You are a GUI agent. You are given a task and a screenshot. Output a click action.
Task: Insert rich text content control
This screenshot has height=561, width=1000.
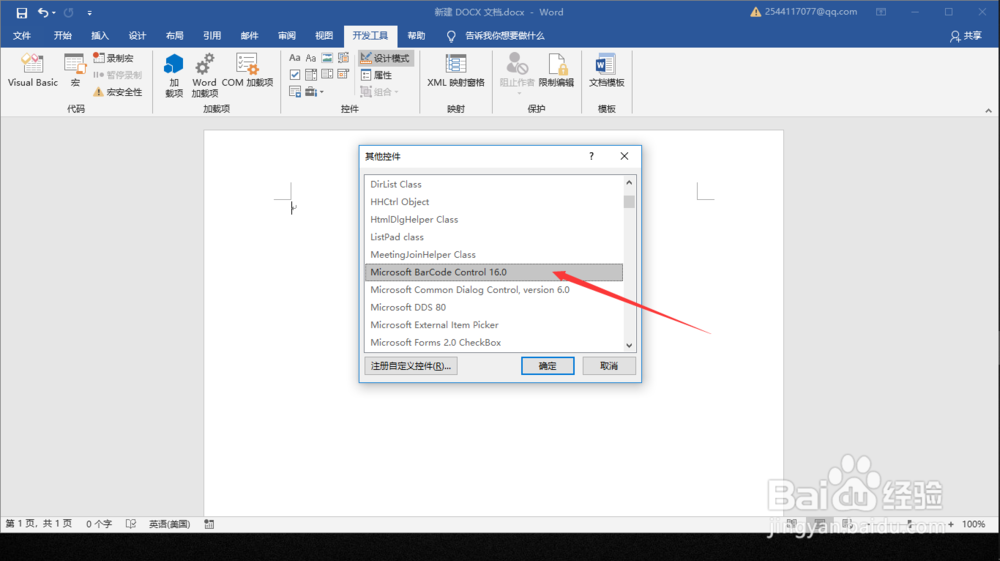pos(295,58)
